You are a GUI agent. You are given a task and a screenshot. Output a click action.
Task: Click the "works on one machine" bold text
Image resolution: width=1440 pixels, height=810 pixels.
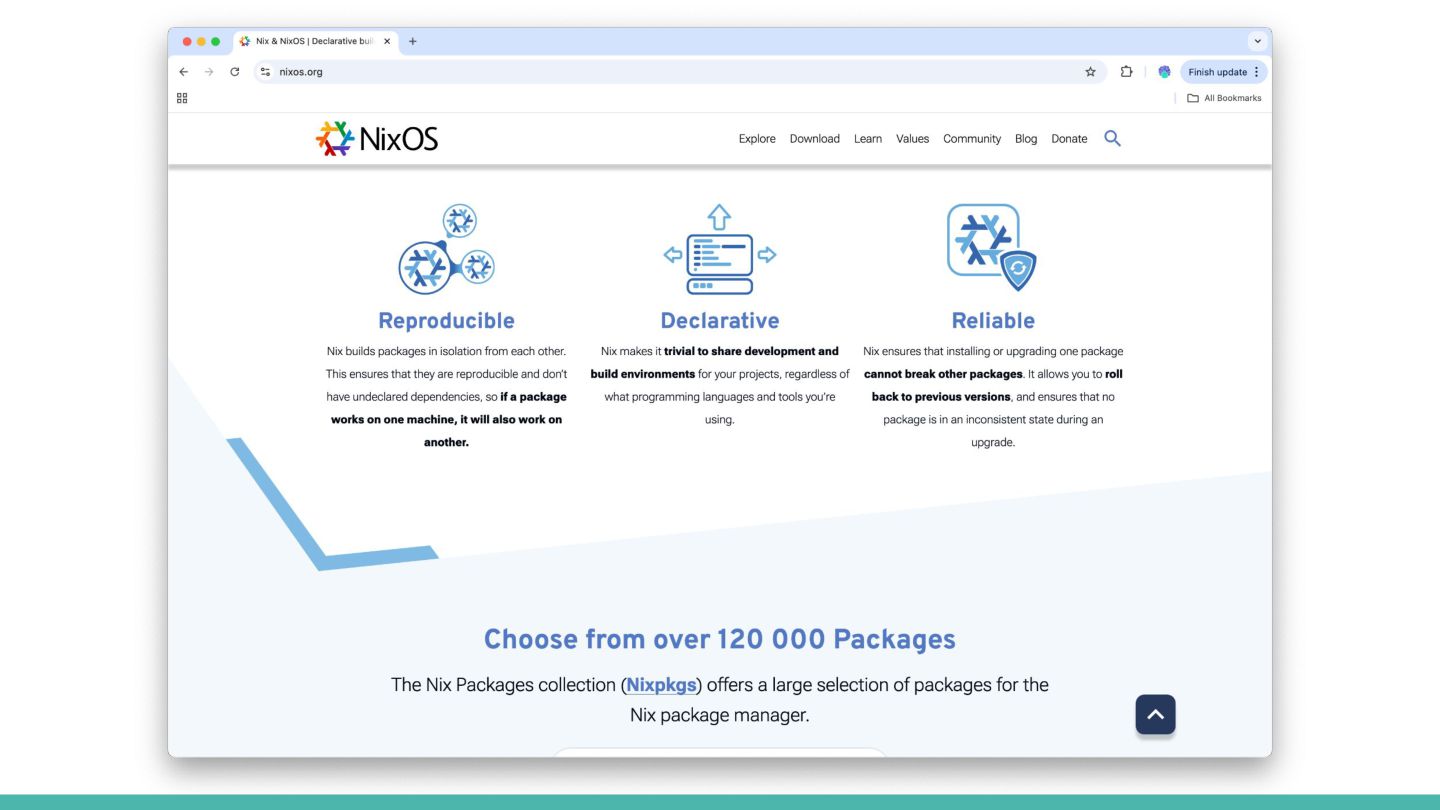pyautogui.click(x=394, y=420)
